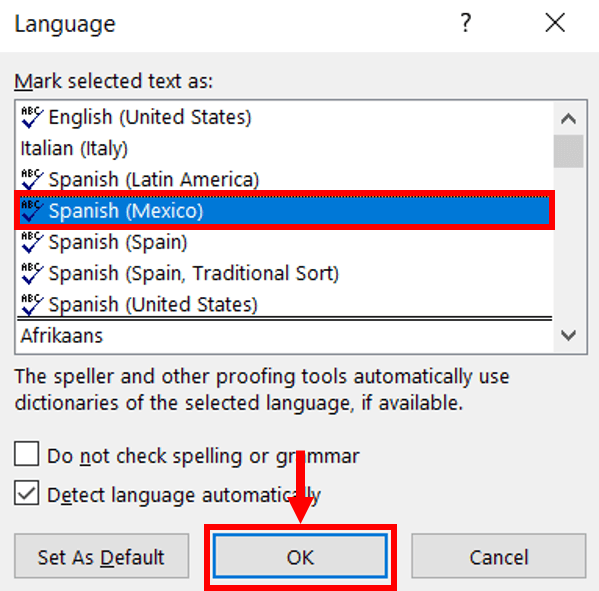Click spell-check icon beside Spanish (Latin America)
Image resolution: width=599 pixels, height=591 pixels.
click(x=32, y=180)
